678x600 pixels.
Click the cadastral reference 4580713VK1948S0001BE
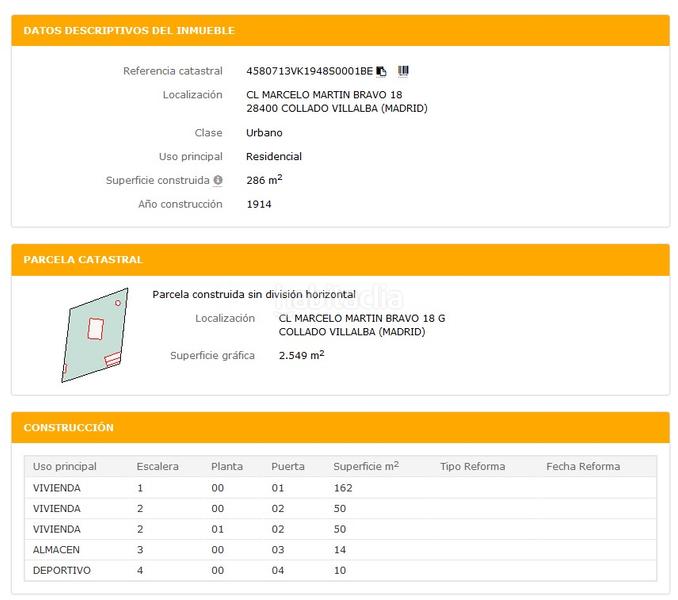click(x=309, y=71)
